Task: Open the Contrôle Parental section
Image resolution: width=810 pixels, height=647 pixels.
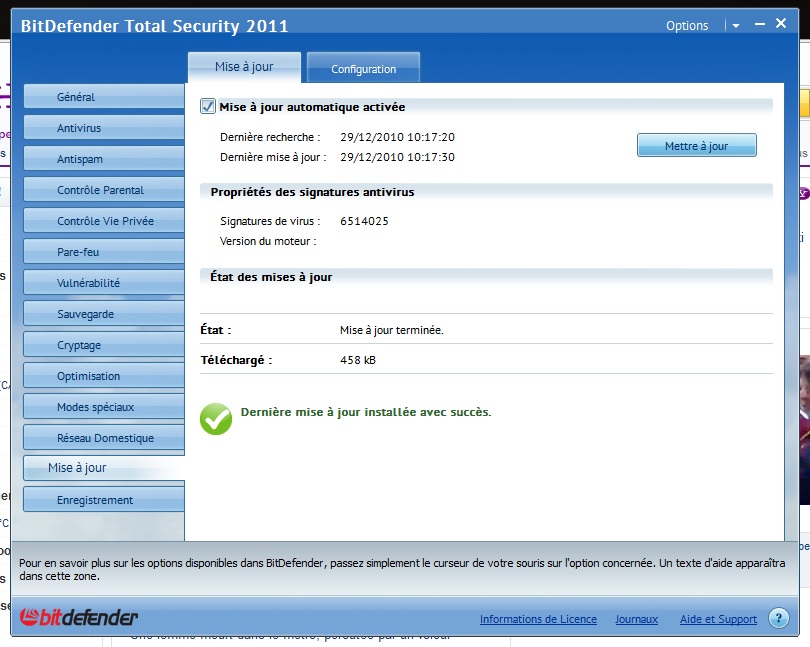Action: [104, 190]
